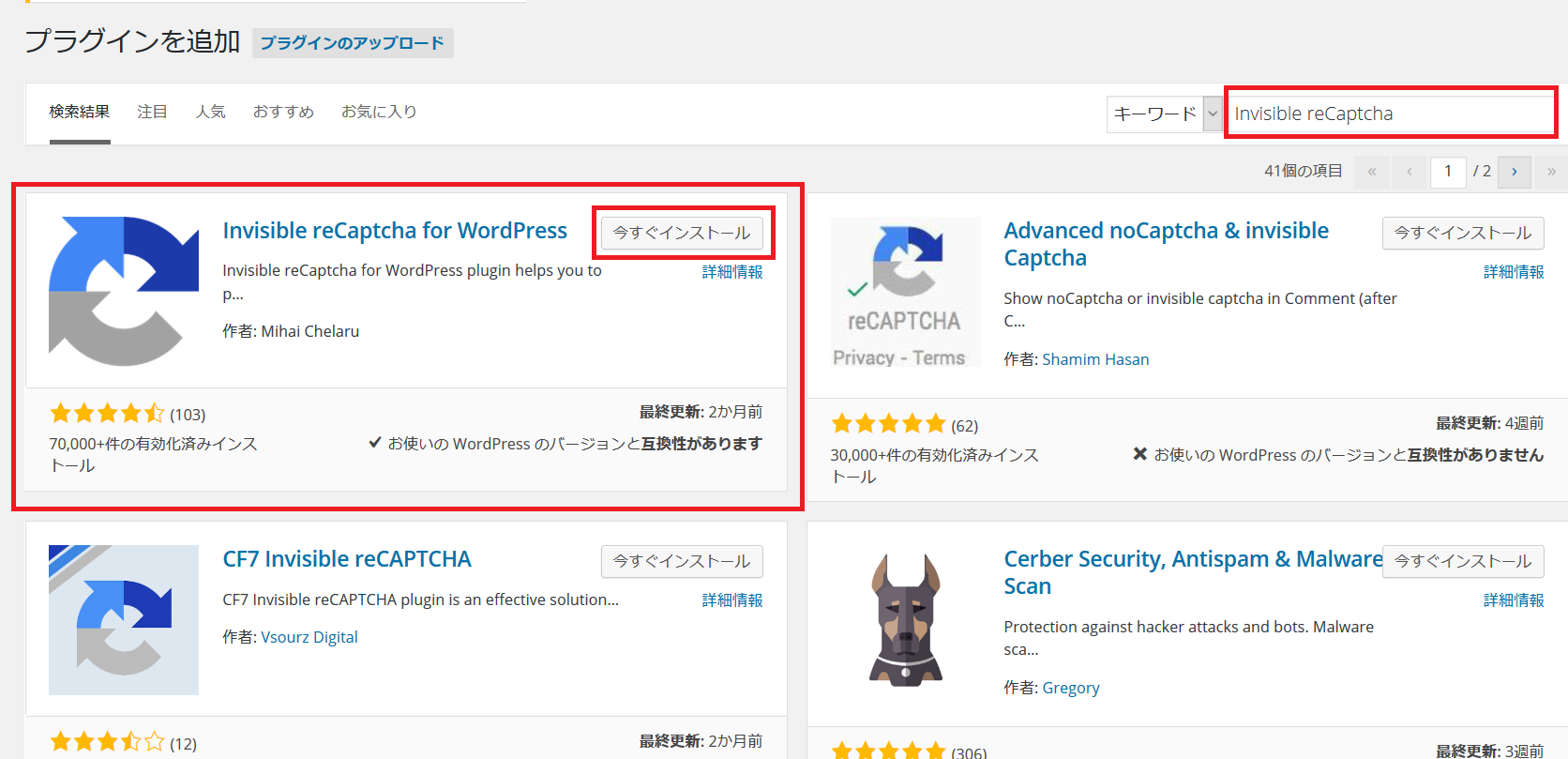
Task: Open 詳細情報 for Advanced noCaptcha plugin
Action: pyautogui.click(x=1513, y=272)
